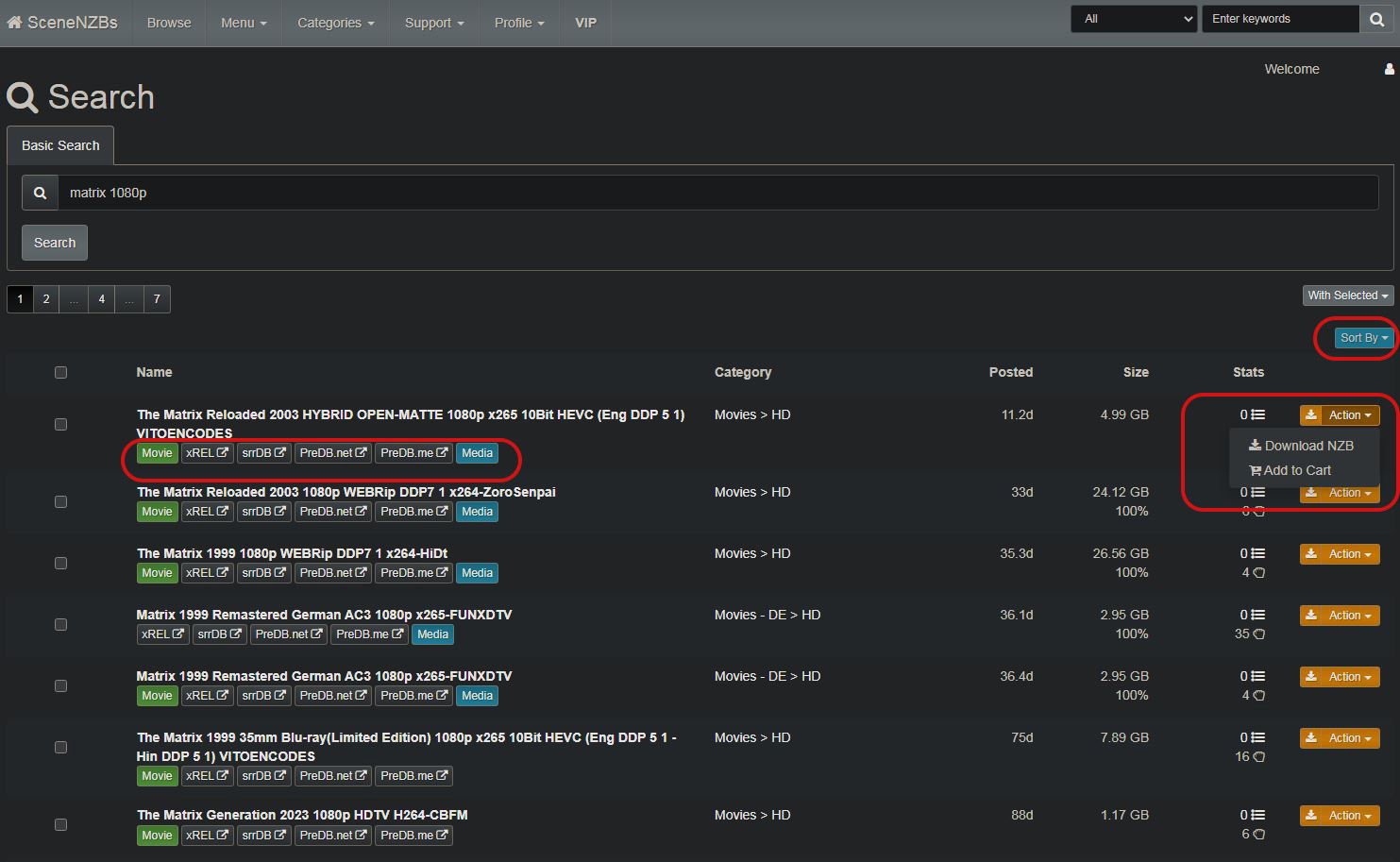
Task: Open the All category dropdown in top bar
Action: click(x=1134, y=19)
